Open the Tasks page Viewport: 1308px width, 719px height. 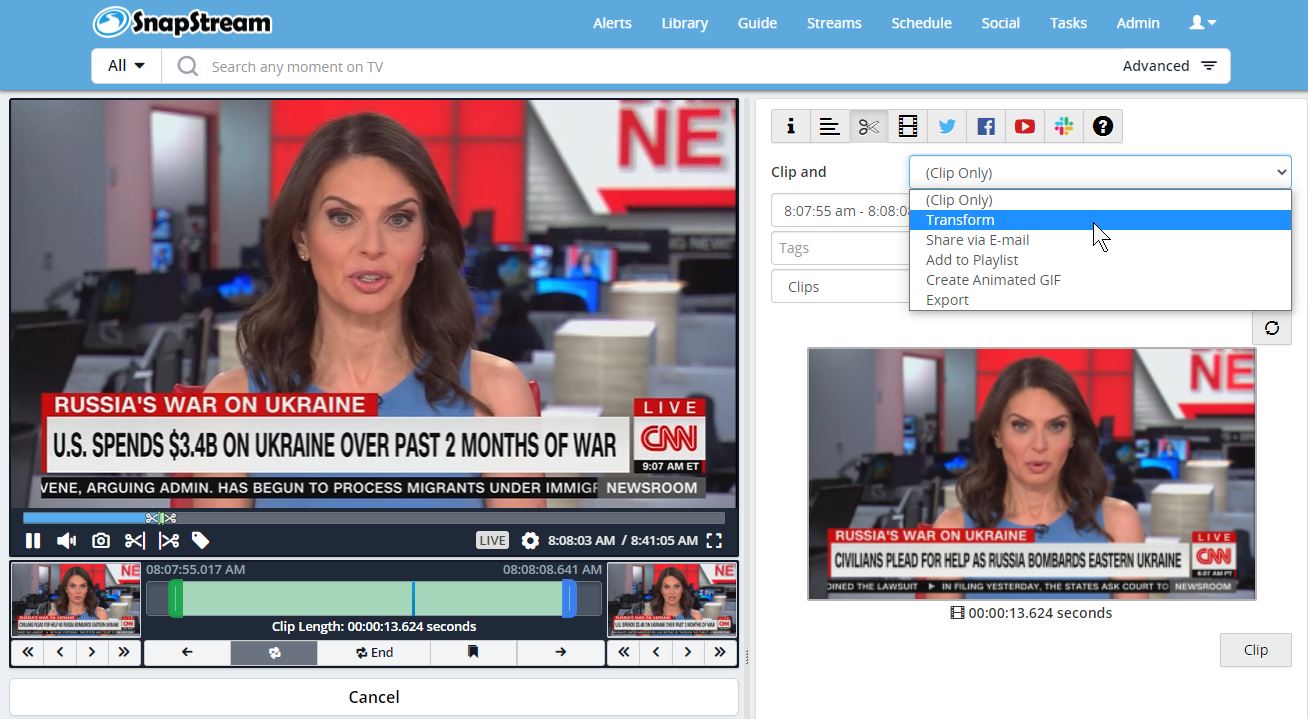coord(1068,23)
